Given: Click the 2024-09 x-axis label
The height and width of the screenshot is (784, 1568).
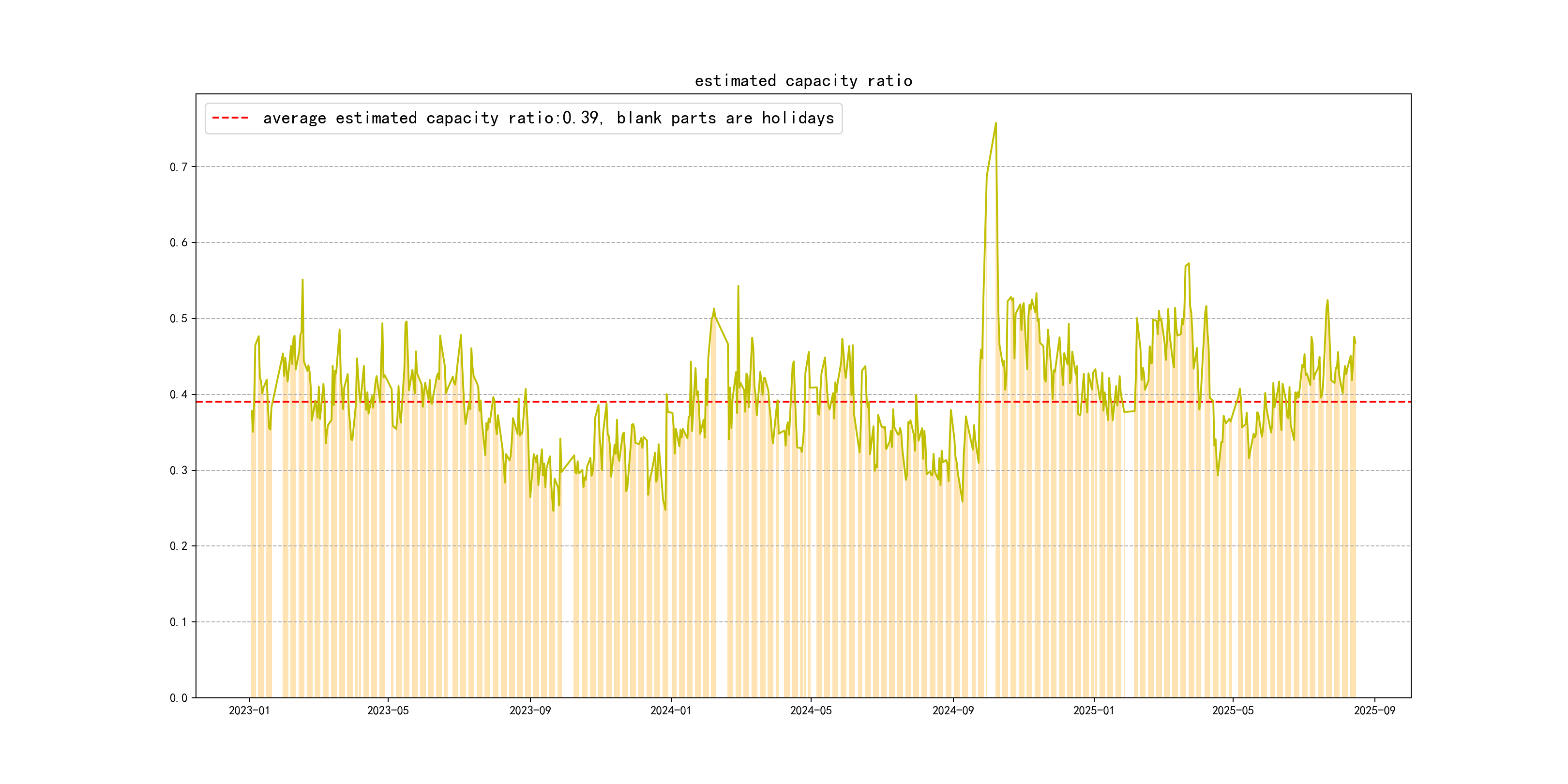Looking at the screenshot, I should pyautogui.click(x=952, y=711).
